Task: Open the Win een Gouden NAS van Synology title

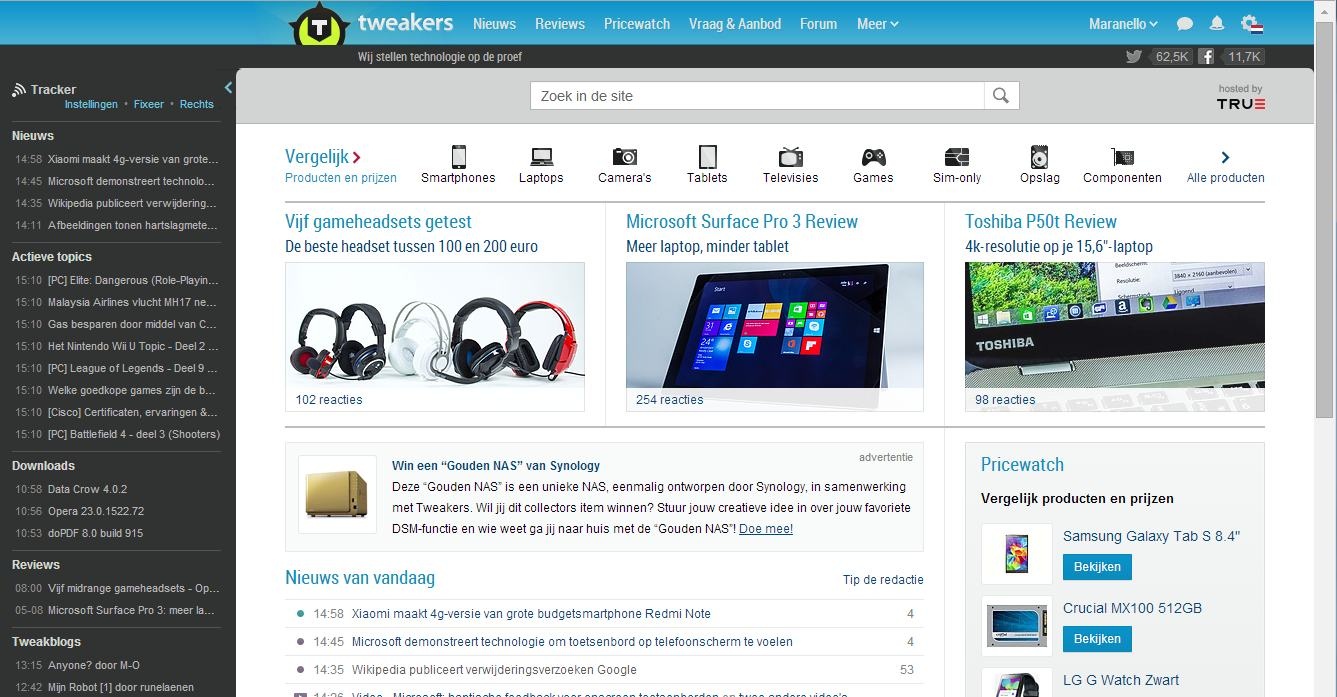Action: (x=496, y=465)
